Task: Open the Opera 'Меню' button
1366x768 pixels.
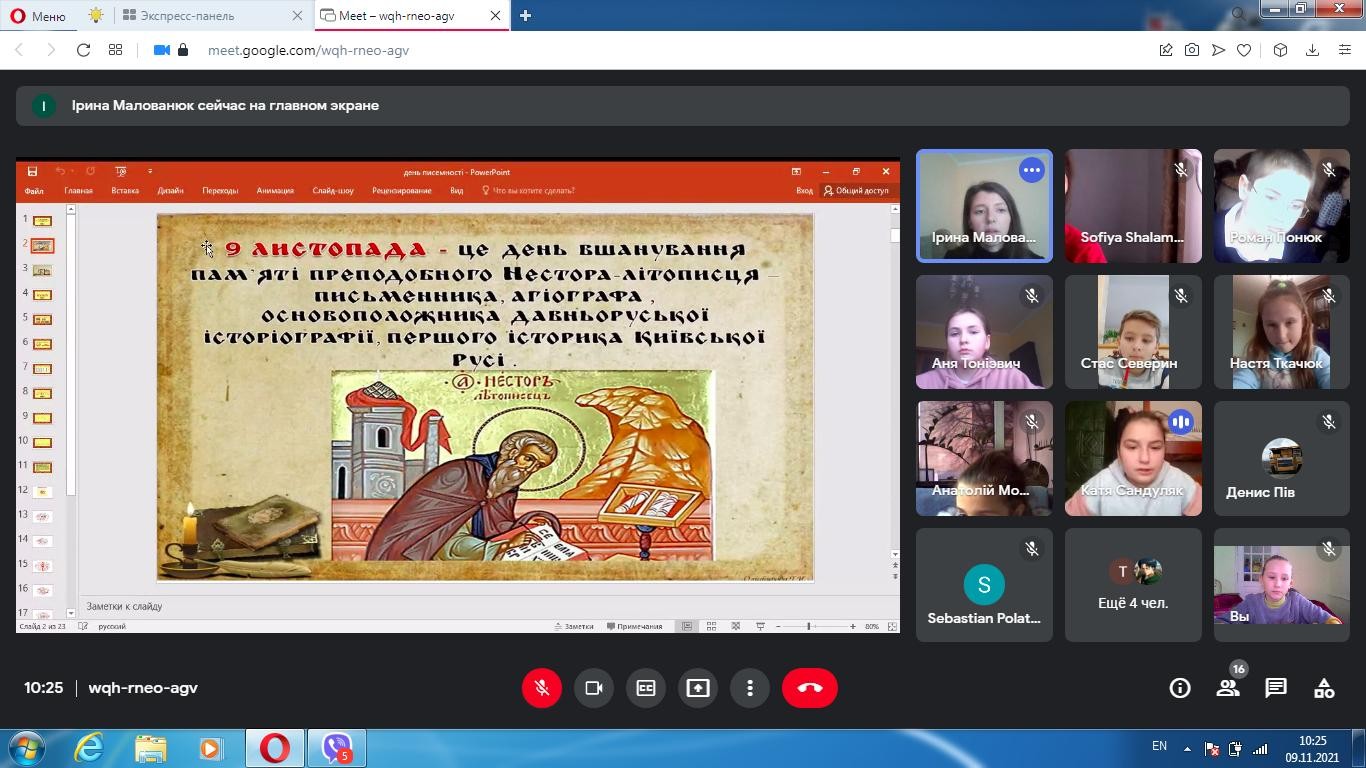Action: pos(38,16)
